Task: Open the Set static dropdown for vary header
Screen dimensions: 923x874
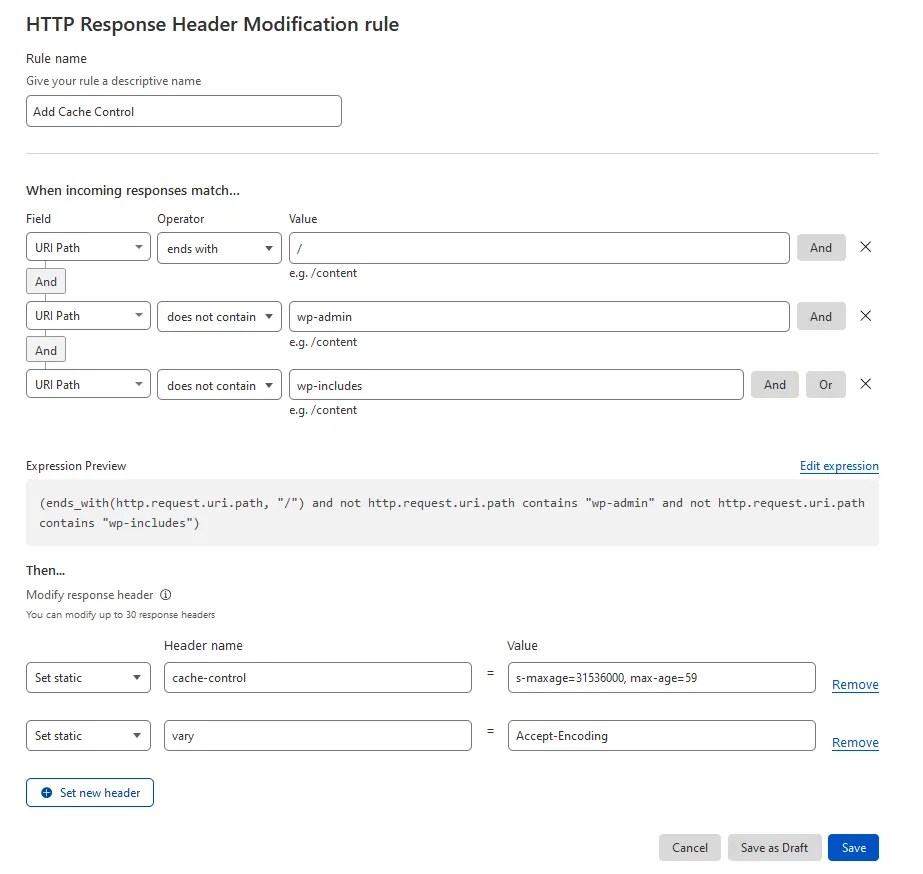Action: (x=88, y=735)
